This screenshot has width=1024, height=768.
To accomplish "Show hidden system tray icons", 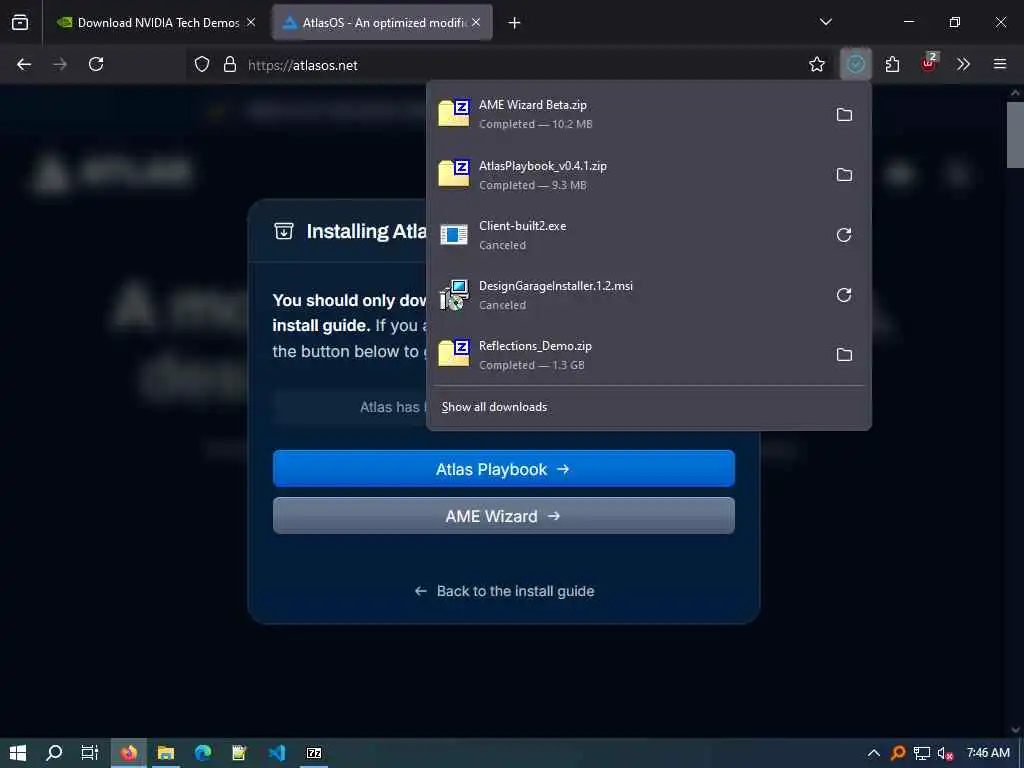I will click(x=873, y=753).
